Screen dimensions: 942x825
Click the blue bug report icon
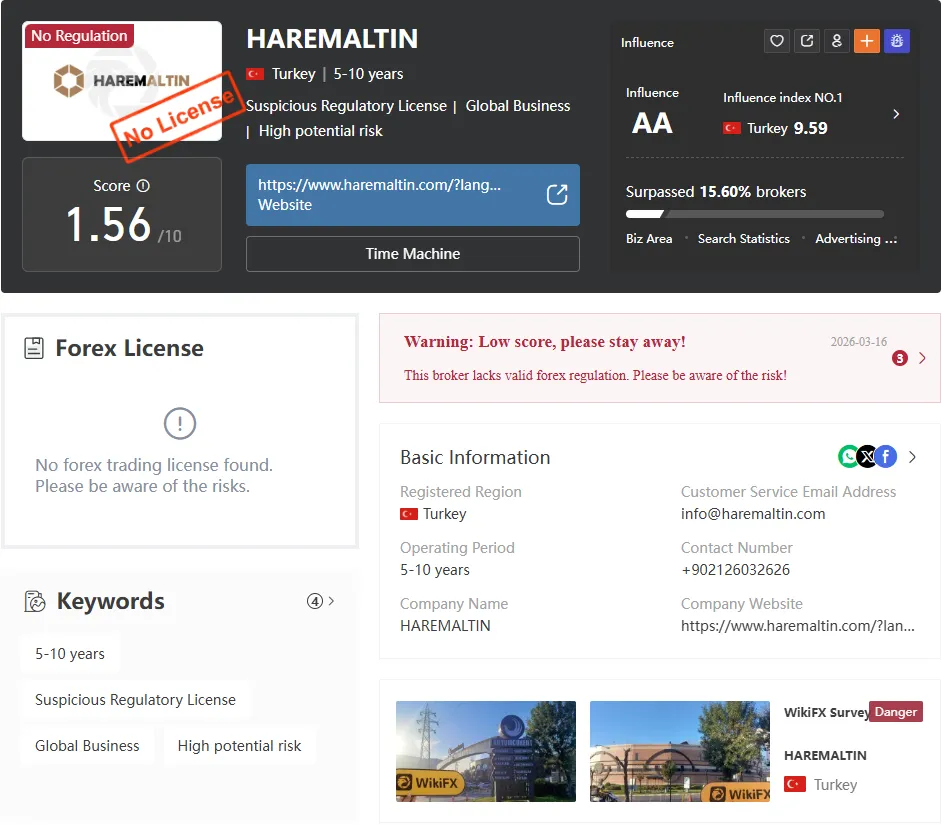pos(896,41)
